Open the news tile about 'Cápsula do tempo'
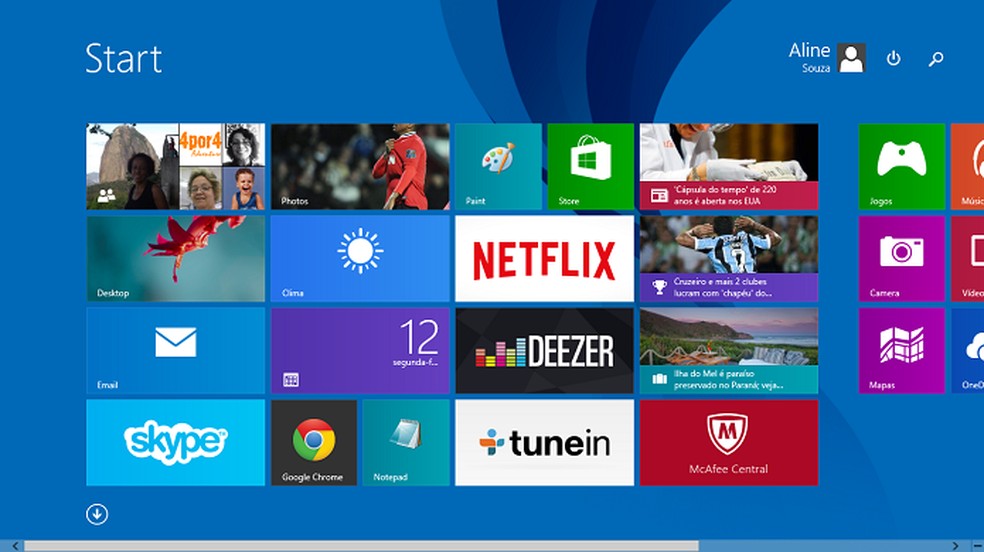984x552 pixels. 729,166
